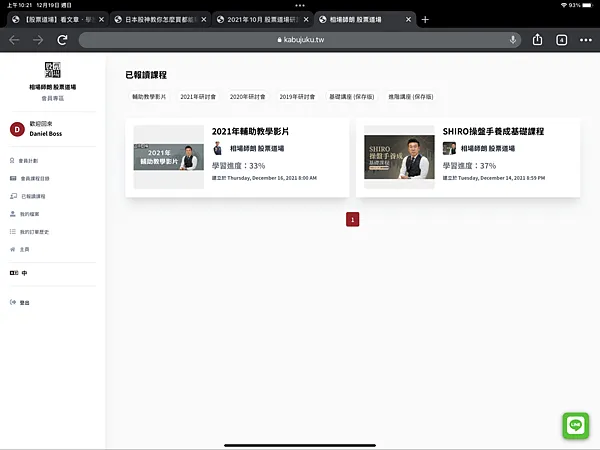
Task: Close the 2021年10月 tab
Action: [306, 20]
